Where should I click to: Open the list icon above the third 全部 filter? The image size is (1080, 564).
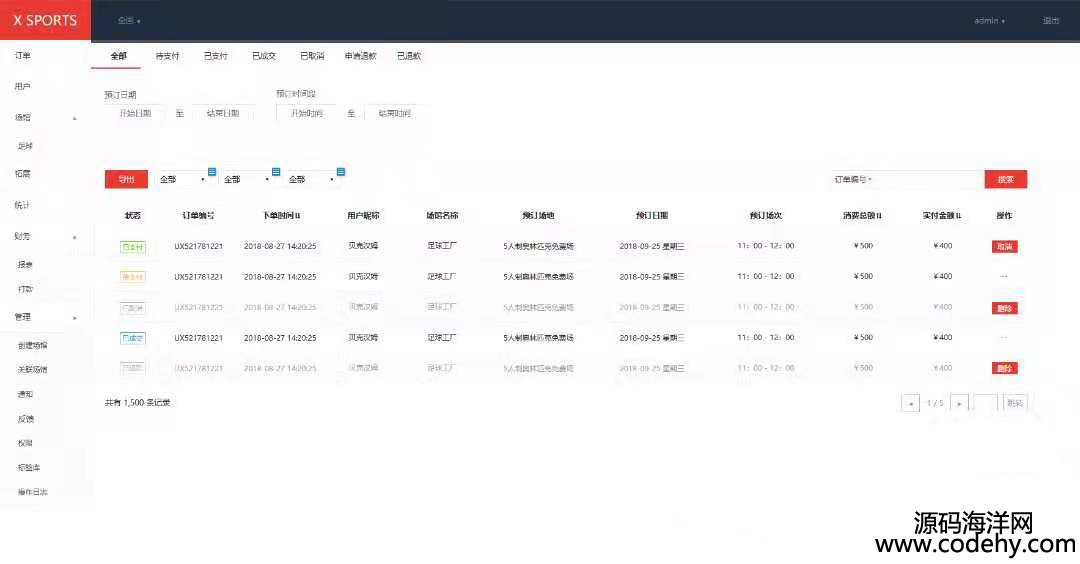pyautogui.click(x=341, y=171)
